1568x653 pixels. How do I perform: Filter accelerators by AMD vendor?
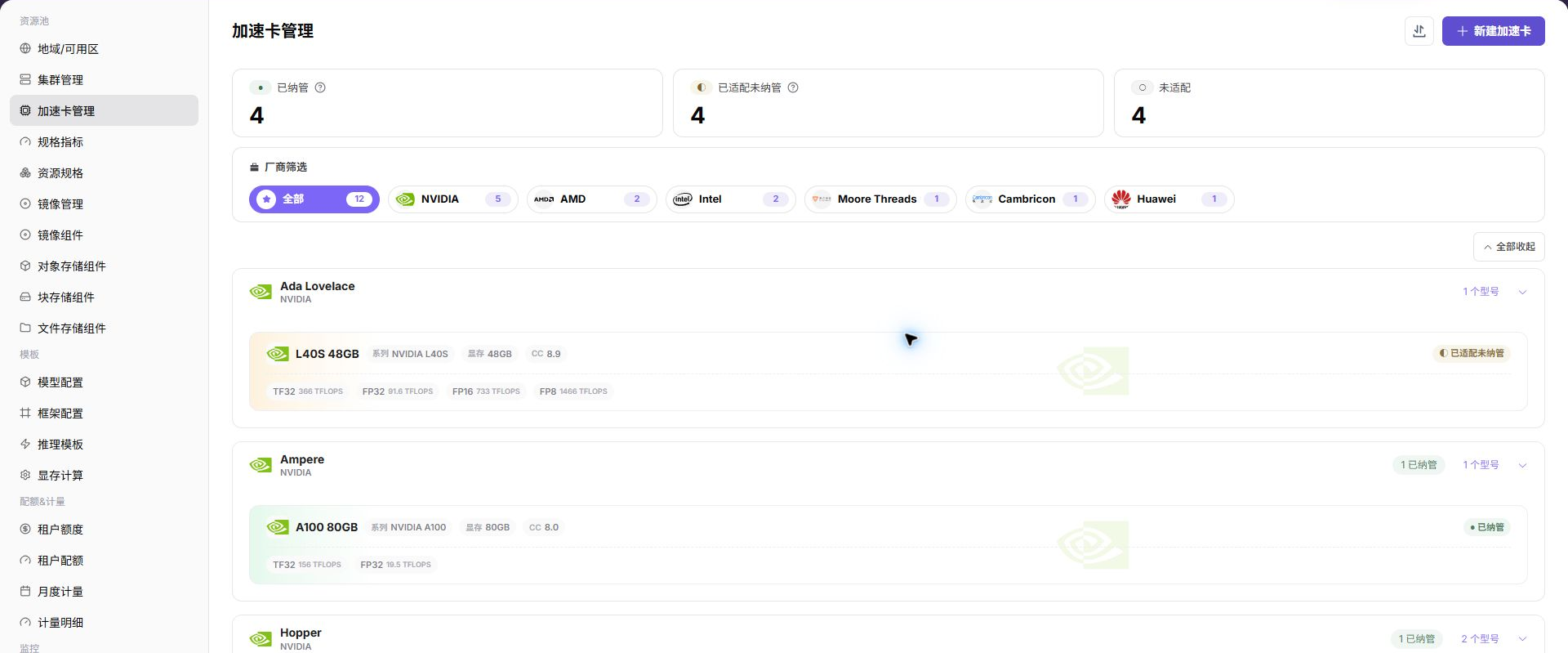[592, 199]
